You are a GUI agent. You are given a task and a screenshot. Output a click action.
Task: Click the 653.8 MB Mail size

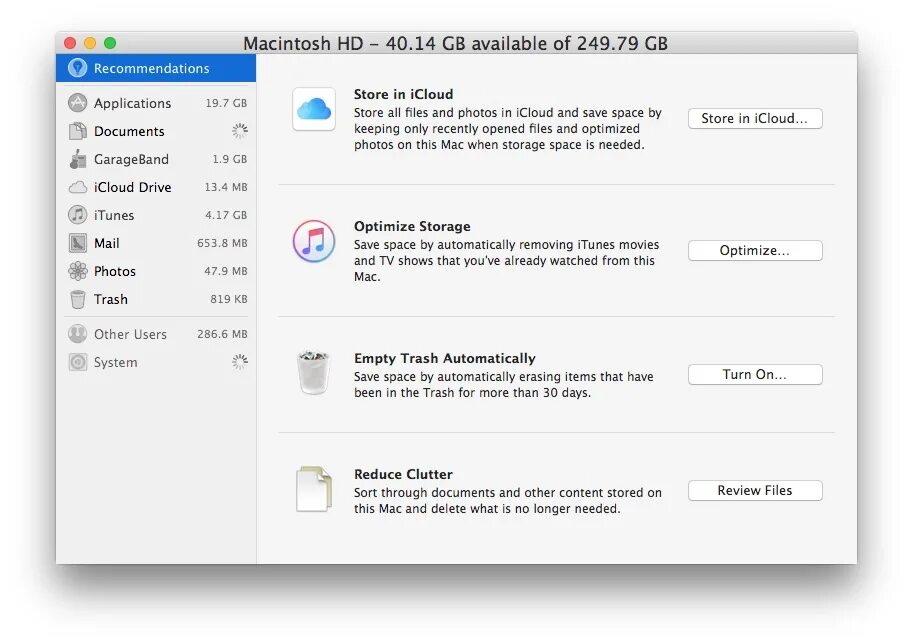pos(222,243)
